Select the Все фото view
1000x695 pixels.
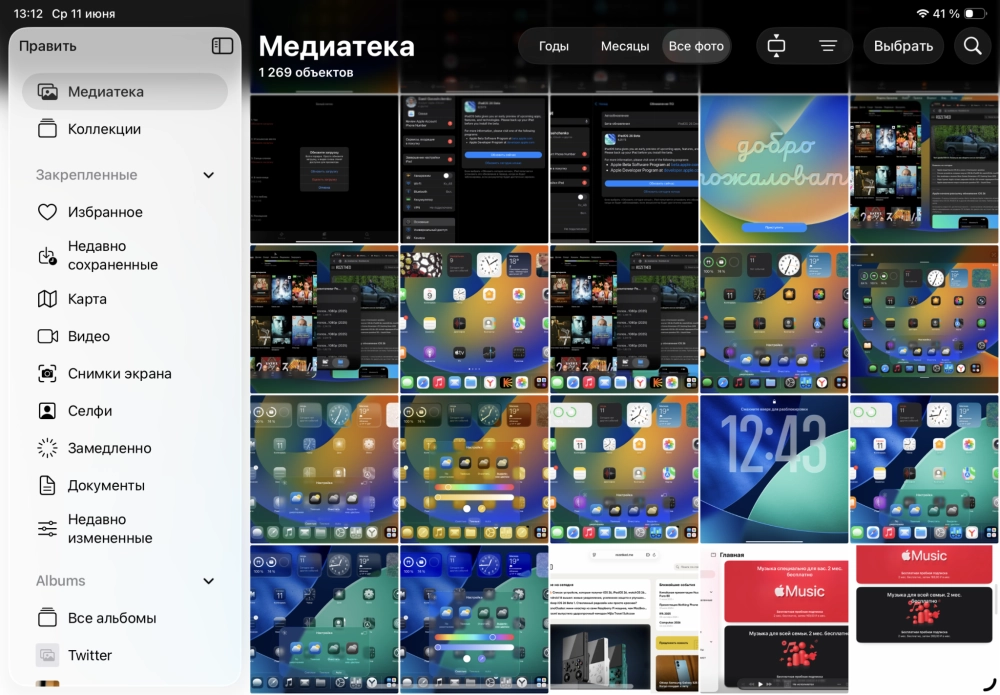click(x=696, y=46)
